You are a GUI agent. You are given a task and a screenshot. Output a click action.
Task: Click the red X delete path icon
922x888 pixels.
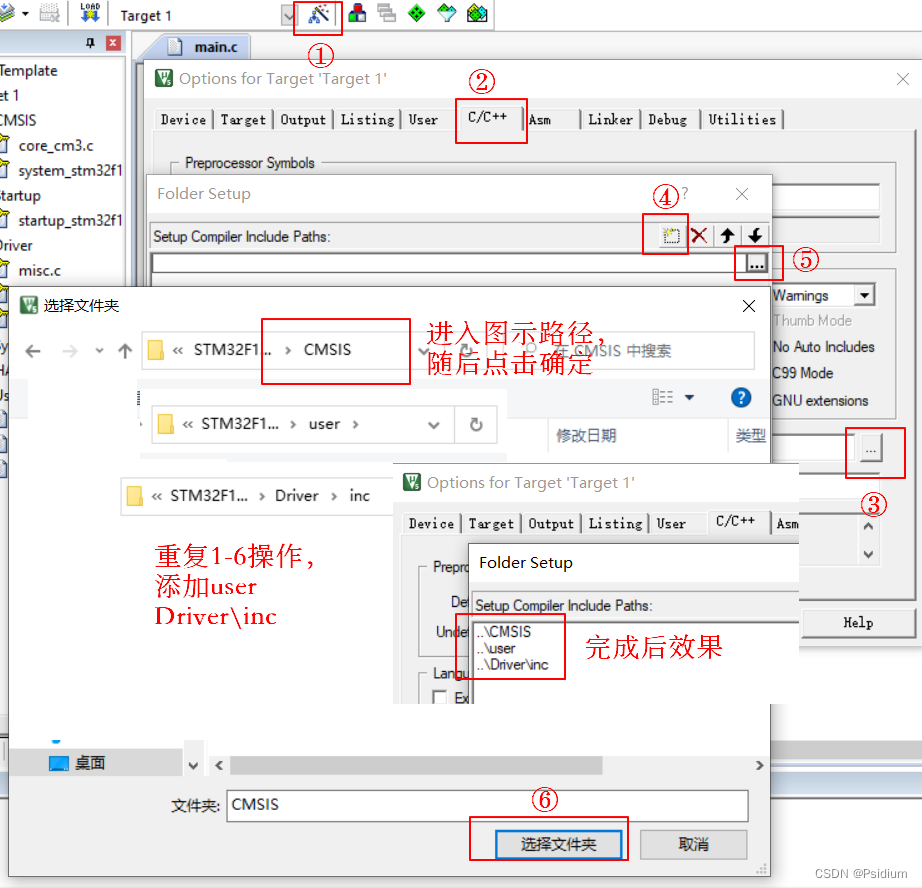click(699, 235)
